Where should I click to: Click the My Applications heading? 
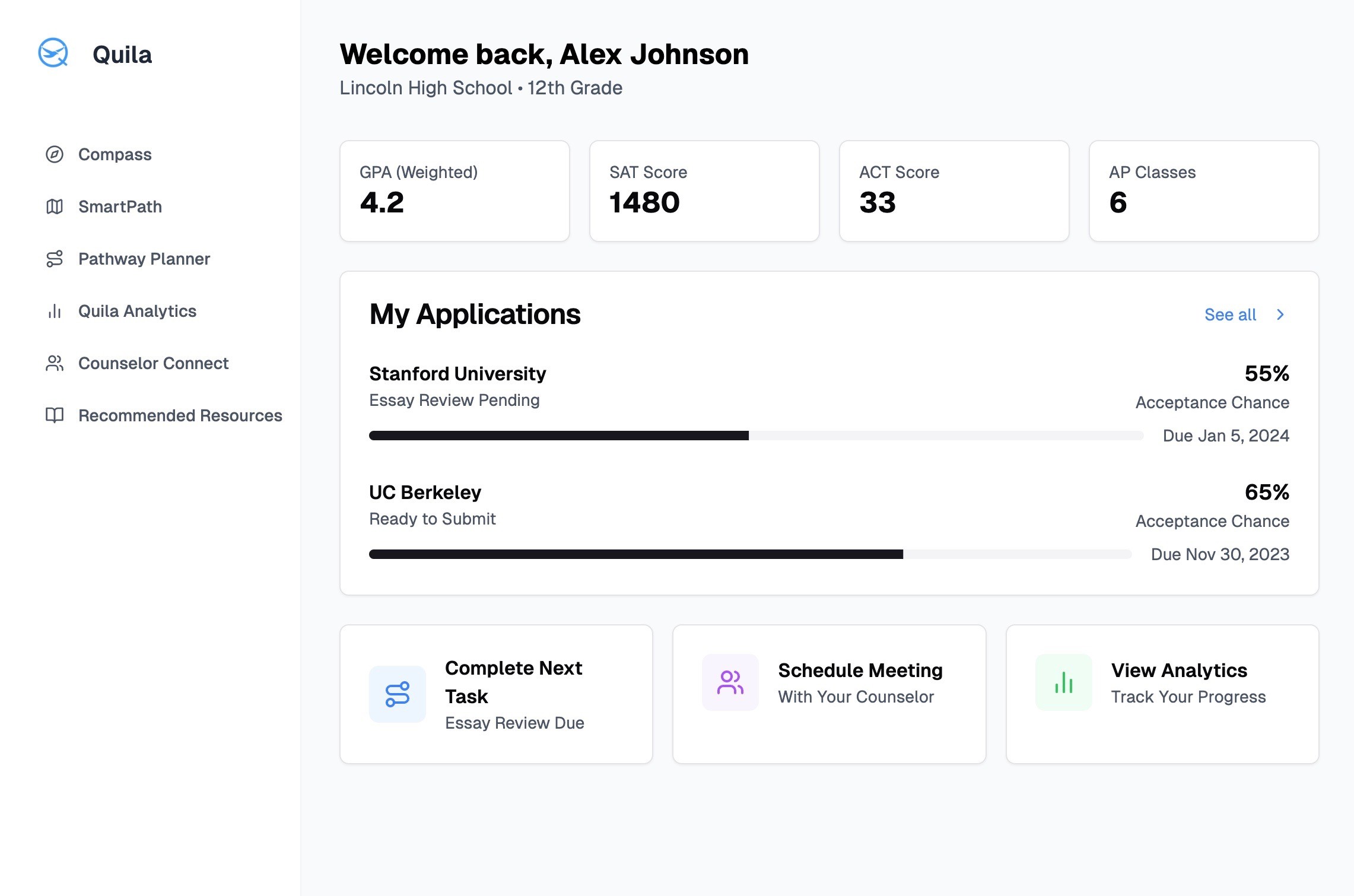[x=475, y=314]
